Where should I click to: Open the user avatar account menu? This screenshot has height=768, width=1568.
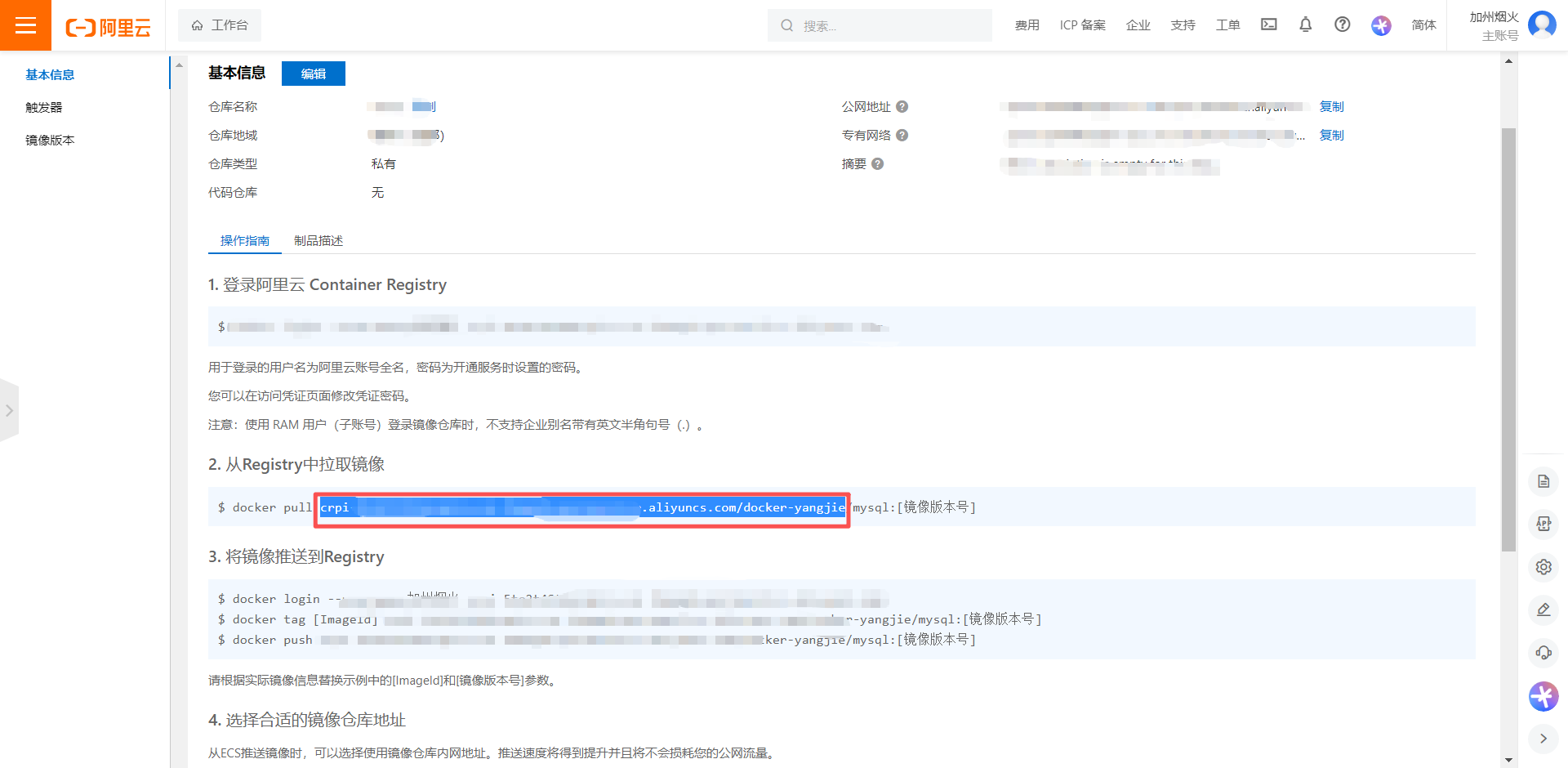point(1542,25)
